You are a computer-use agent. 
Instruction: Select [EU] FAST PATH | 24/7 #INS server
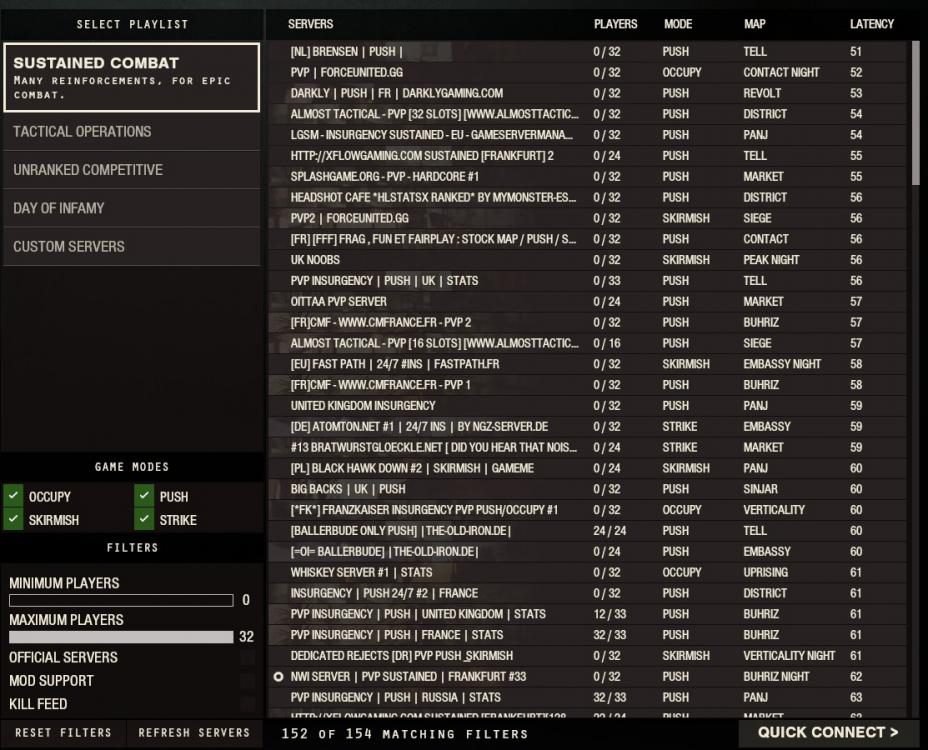point(588,364)
